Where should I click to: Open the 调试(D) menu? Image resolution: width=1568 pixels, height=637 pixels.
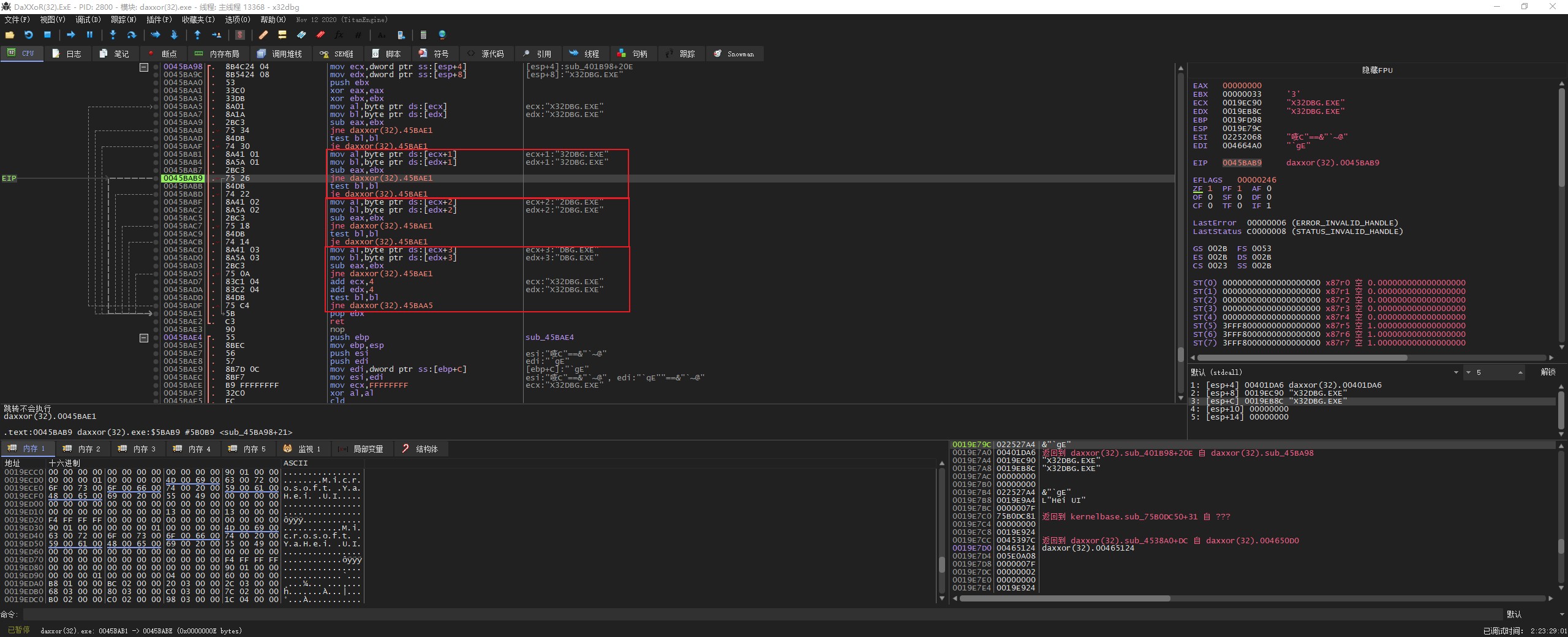pyautogui.click(x=88, y=20)
